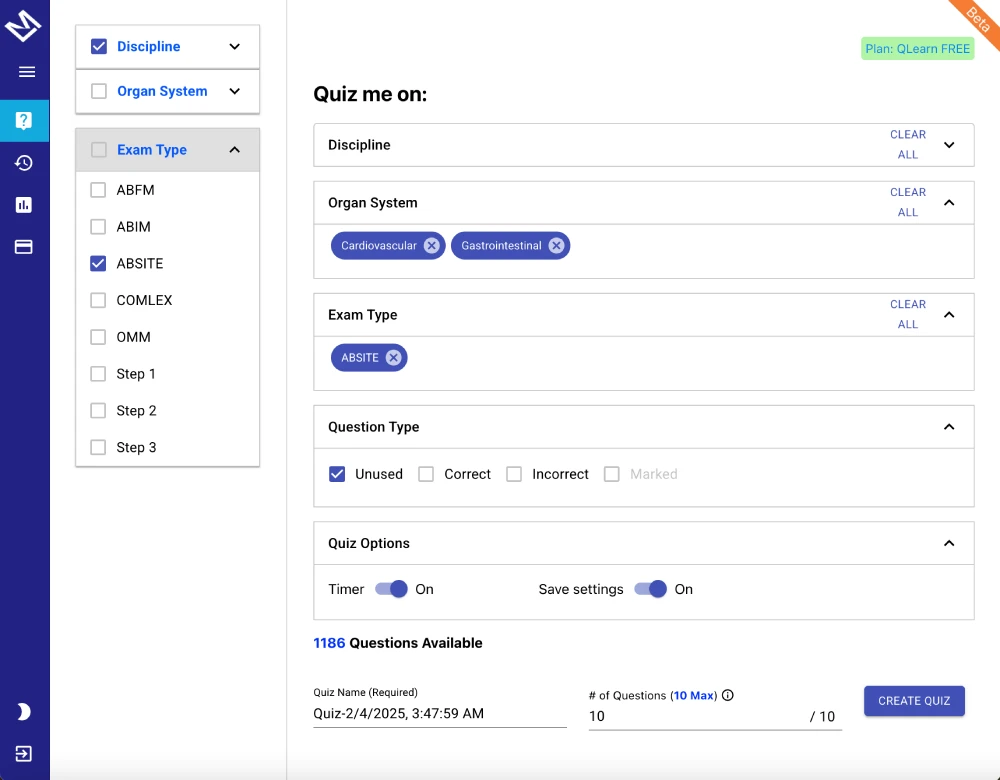Collapse the Quiz Options section
Viewport: 1000px width, 780px height.
coord(949,543)
